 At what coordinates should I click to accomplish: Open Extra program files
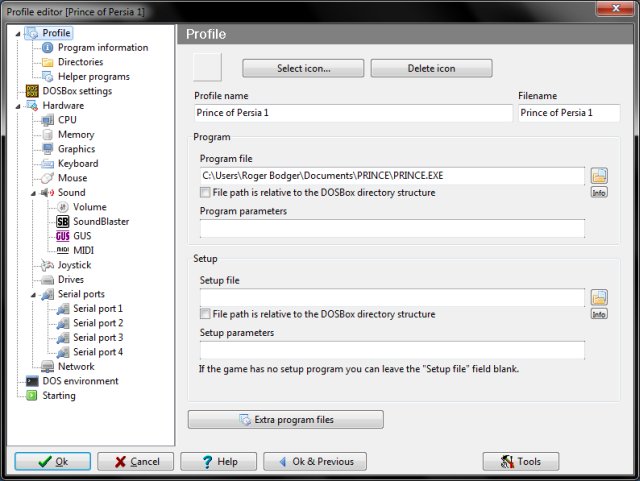tap(286, 419)
